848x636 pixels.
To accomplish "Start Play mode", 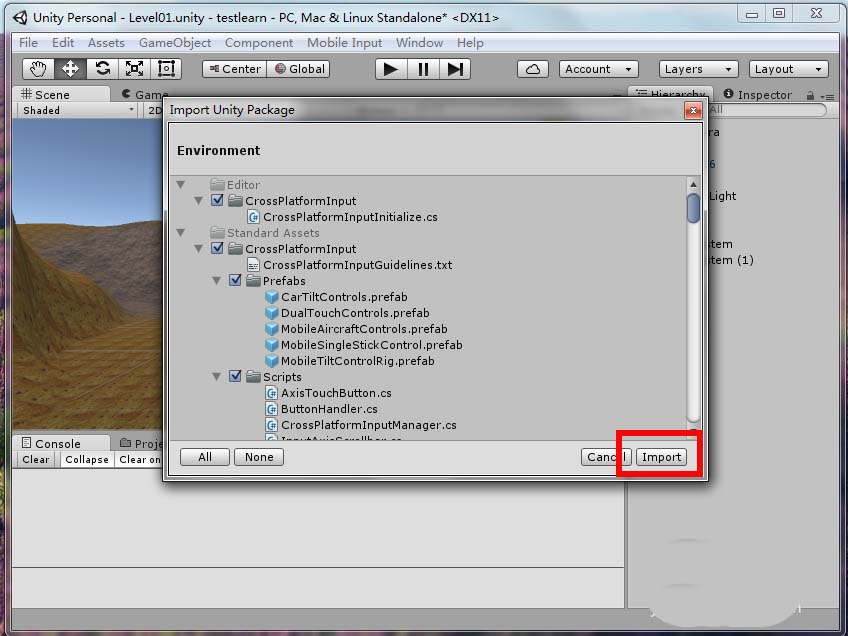I will (391, 69).
